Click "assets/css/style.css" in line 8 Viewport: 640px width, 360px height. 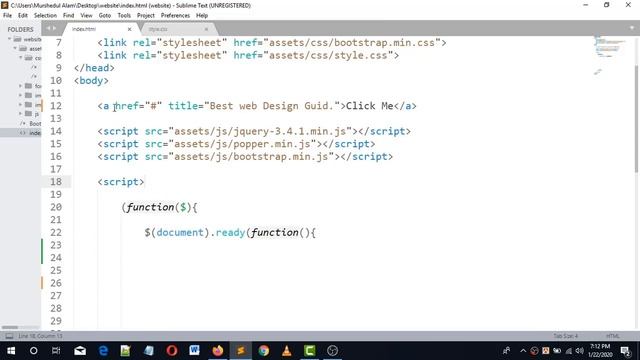point(328,55)
